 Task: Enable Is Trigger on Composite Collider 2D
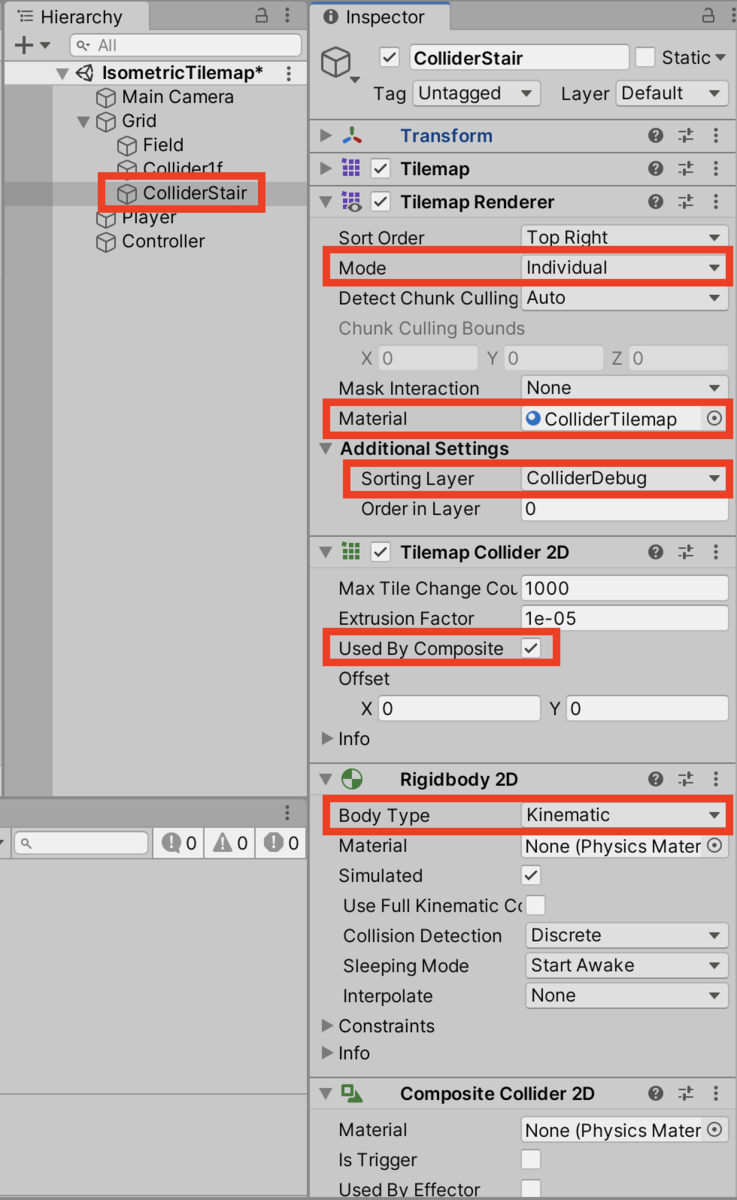click(531, 1160)
